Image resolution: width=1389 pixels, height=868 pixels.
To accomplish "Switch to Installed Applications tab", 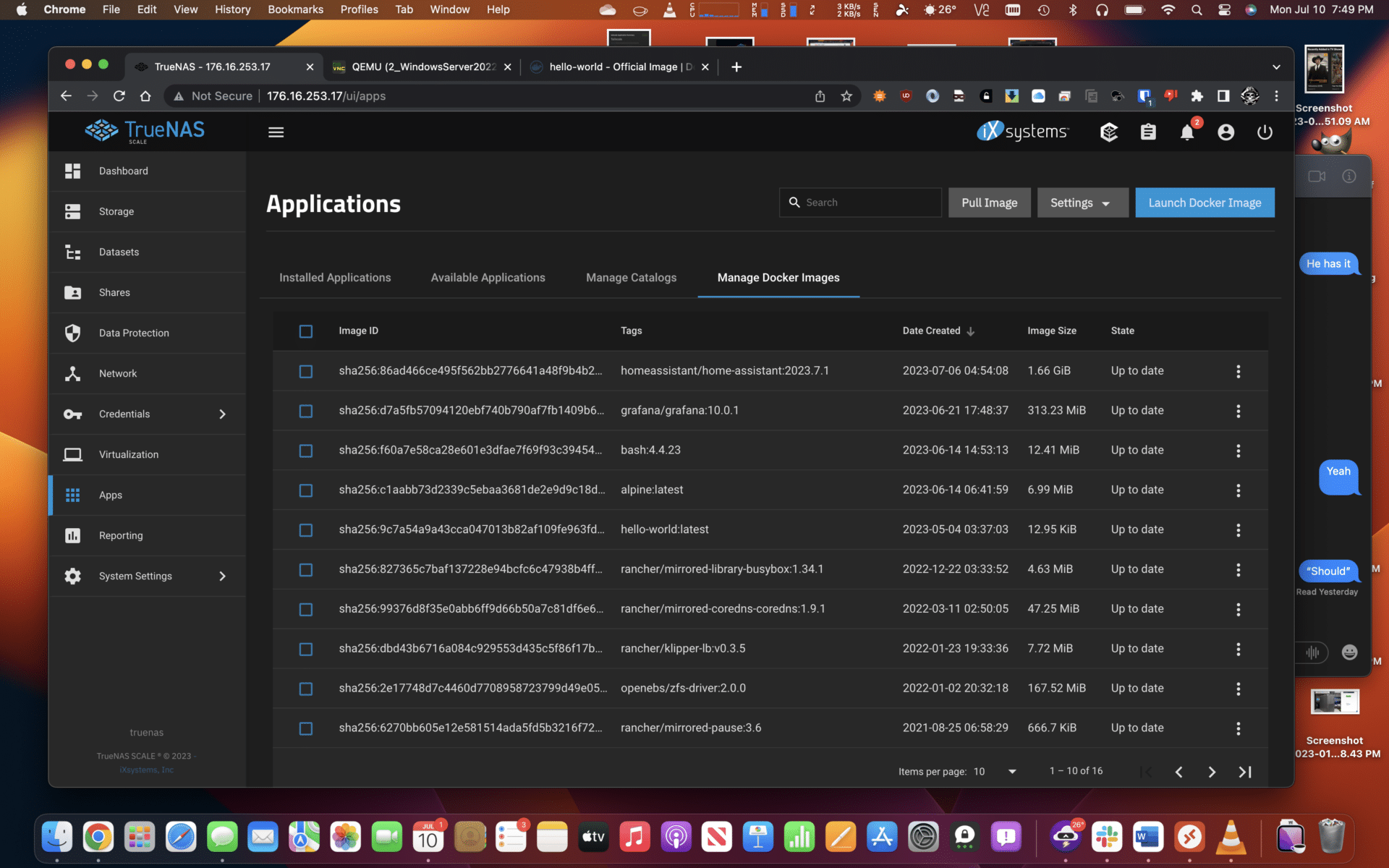I will pyautogui.click(x=335, y=278).
